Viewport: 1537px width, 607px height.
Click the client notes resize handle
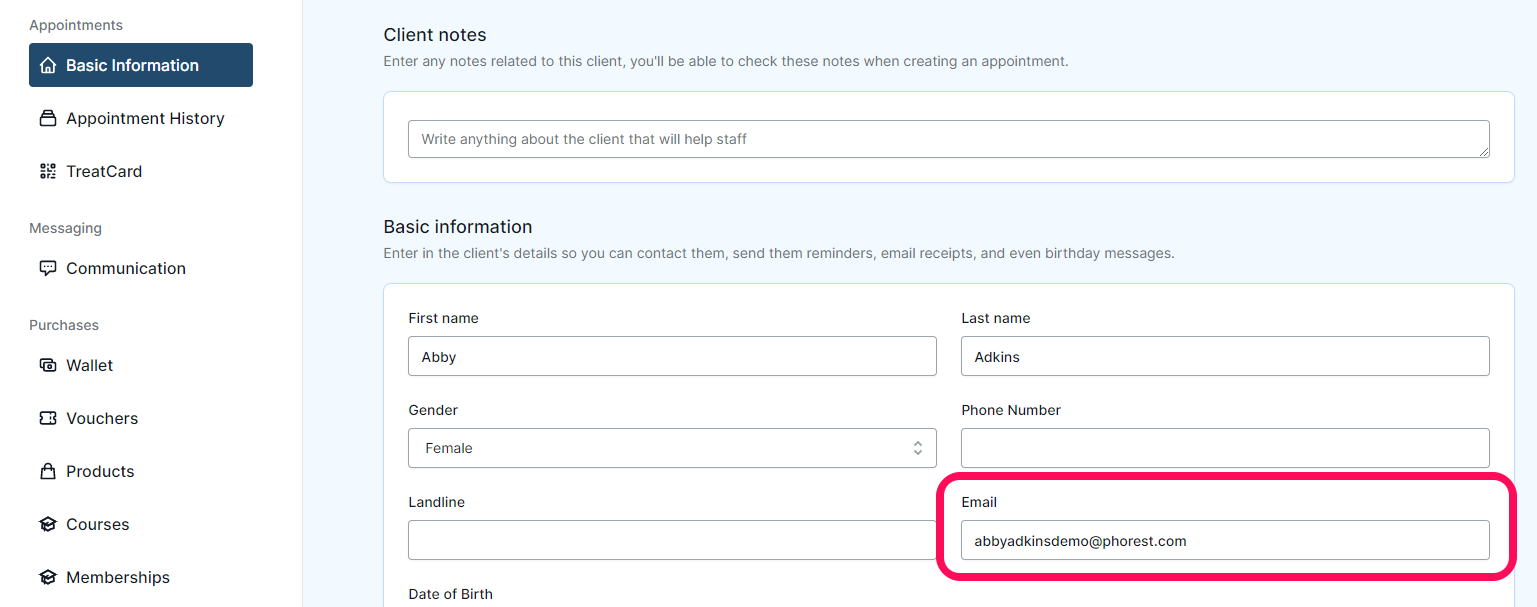[x=1483, y=151]
